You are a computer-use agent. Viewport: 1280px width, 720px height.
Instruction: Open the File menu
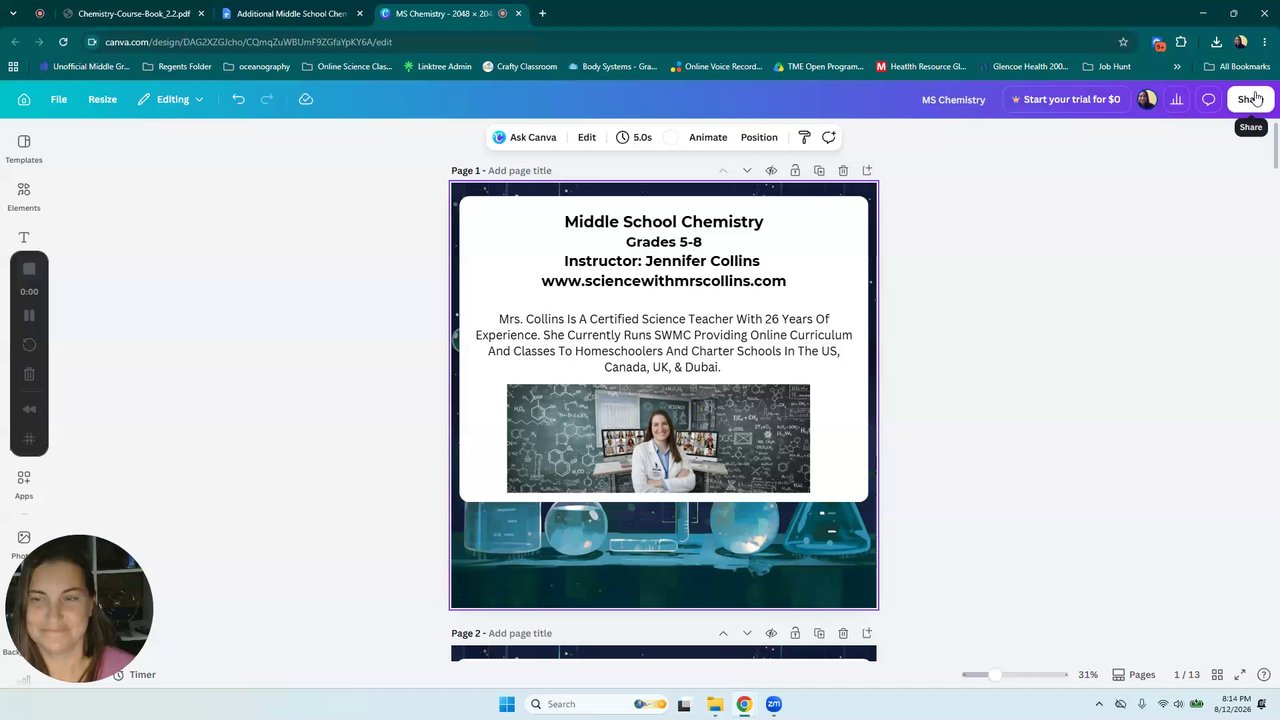[59, 99]
